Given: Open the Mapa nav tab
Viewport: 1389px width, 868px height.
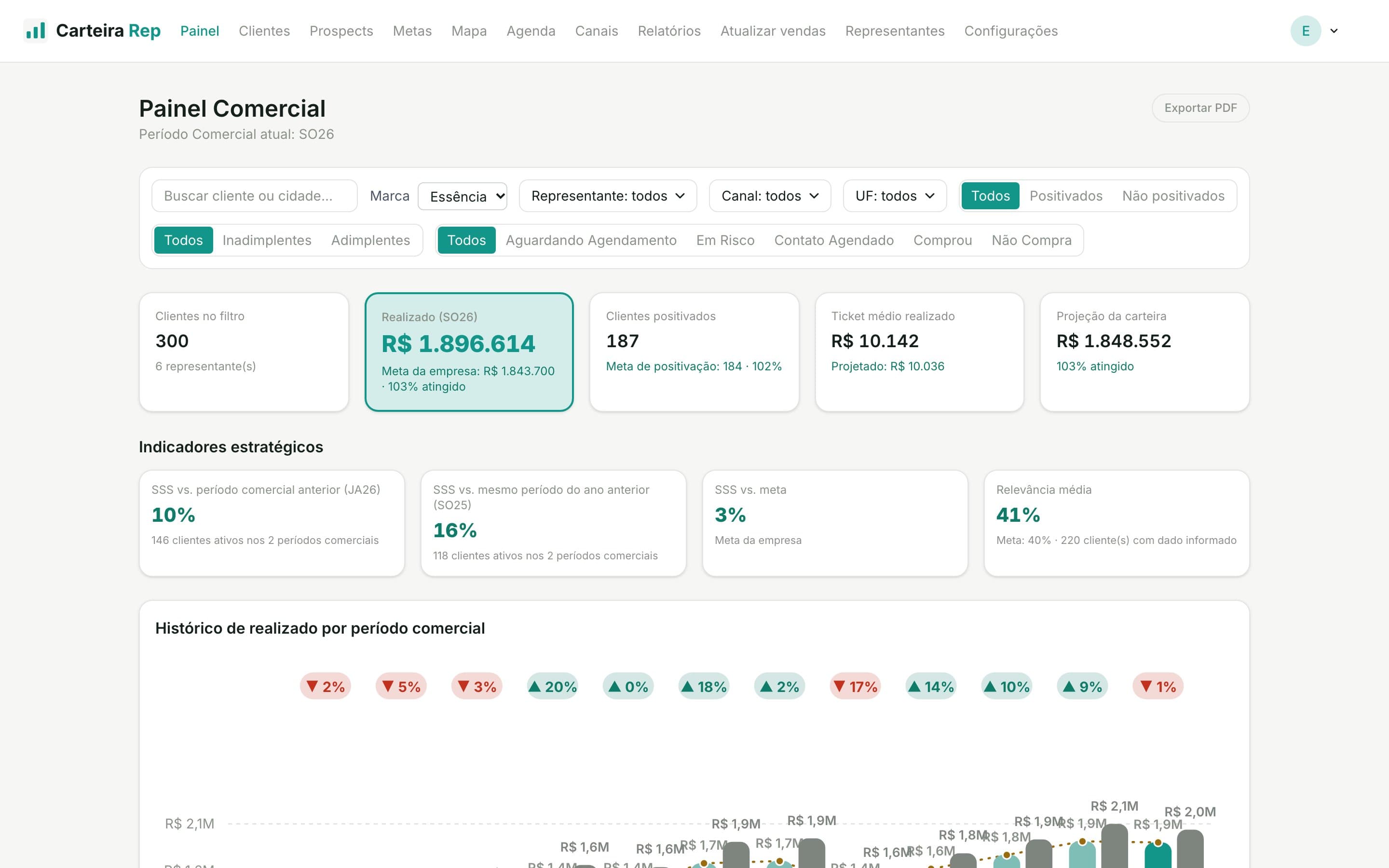Looking at the screenshot, I should [x=469, y=31].
